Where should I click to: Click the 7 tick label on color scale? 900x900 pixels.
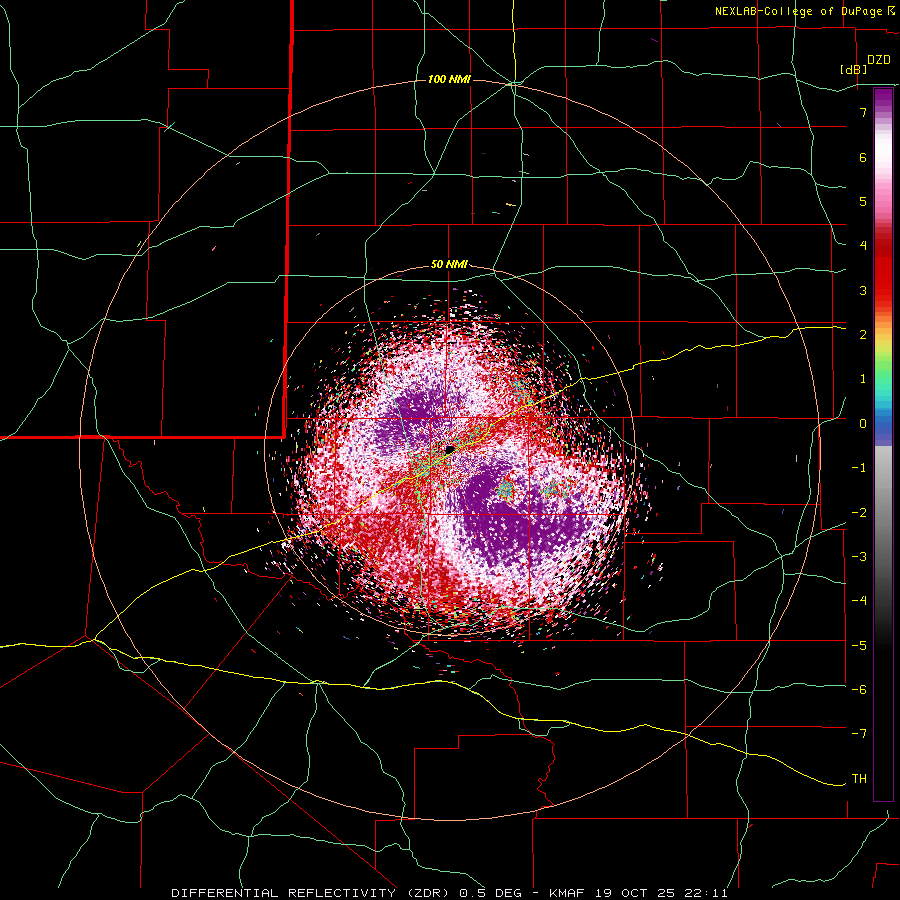863,112
